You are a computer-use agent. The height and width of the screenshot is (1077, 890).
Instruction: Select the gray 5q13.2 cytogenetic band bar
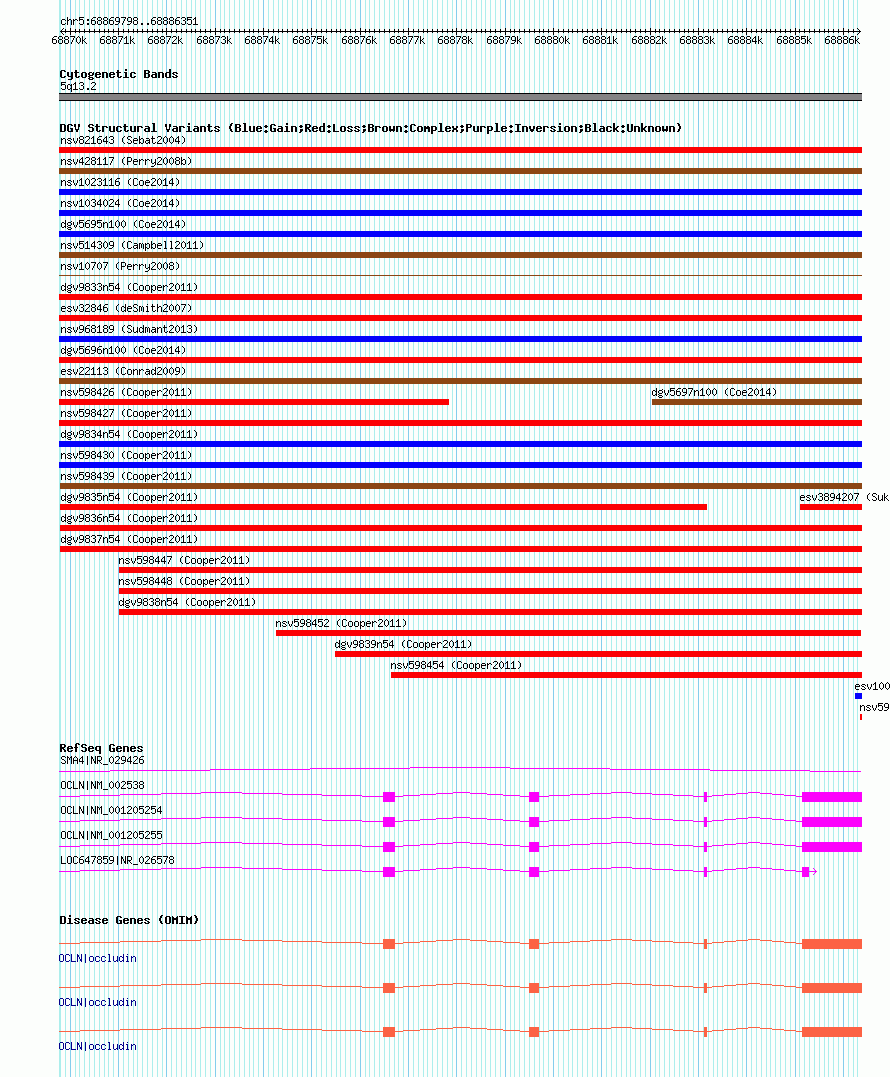(x=461, y=97)
